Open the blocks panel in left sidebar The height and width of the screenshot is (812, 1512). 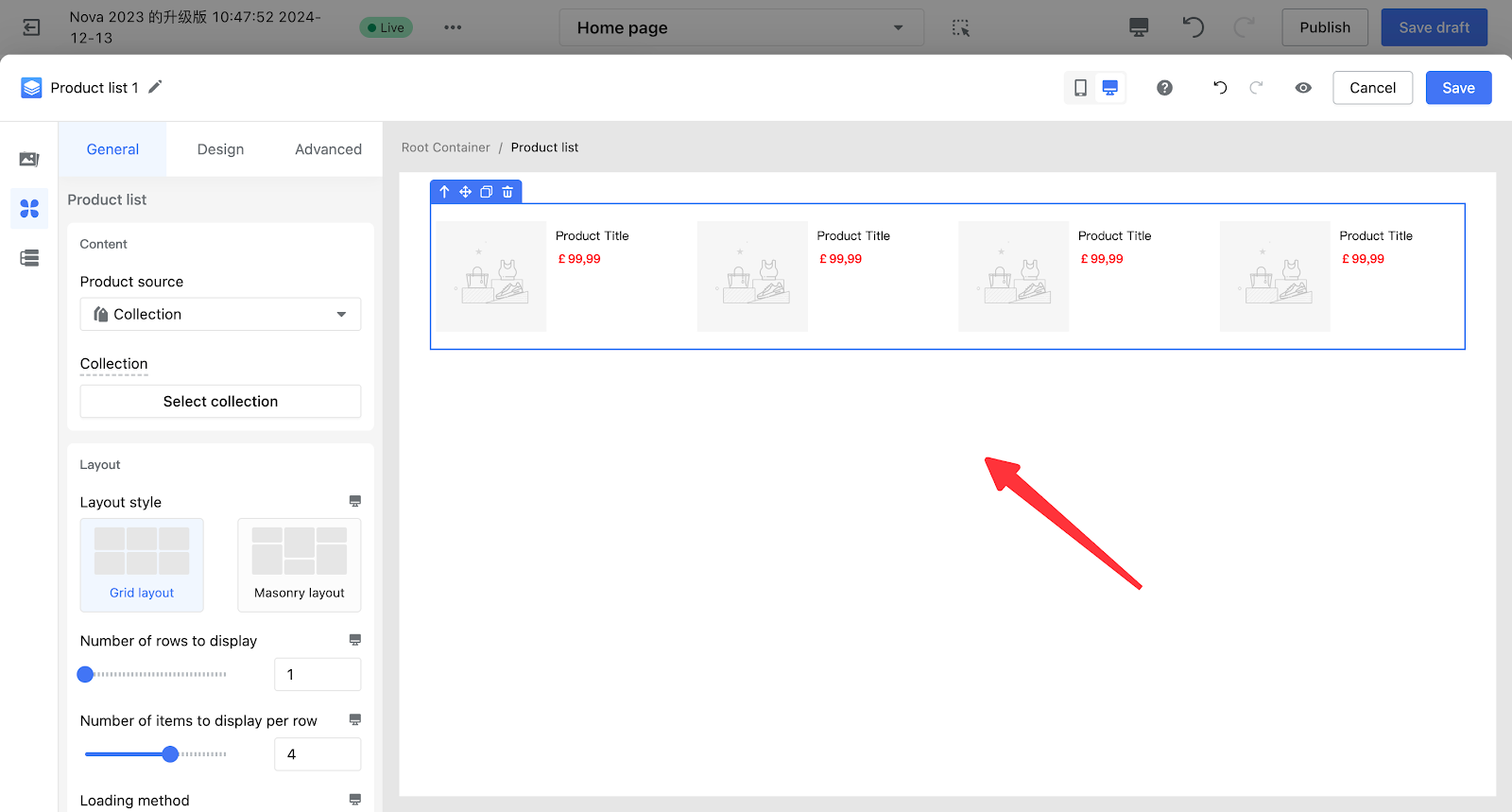[x=29, y=208]
